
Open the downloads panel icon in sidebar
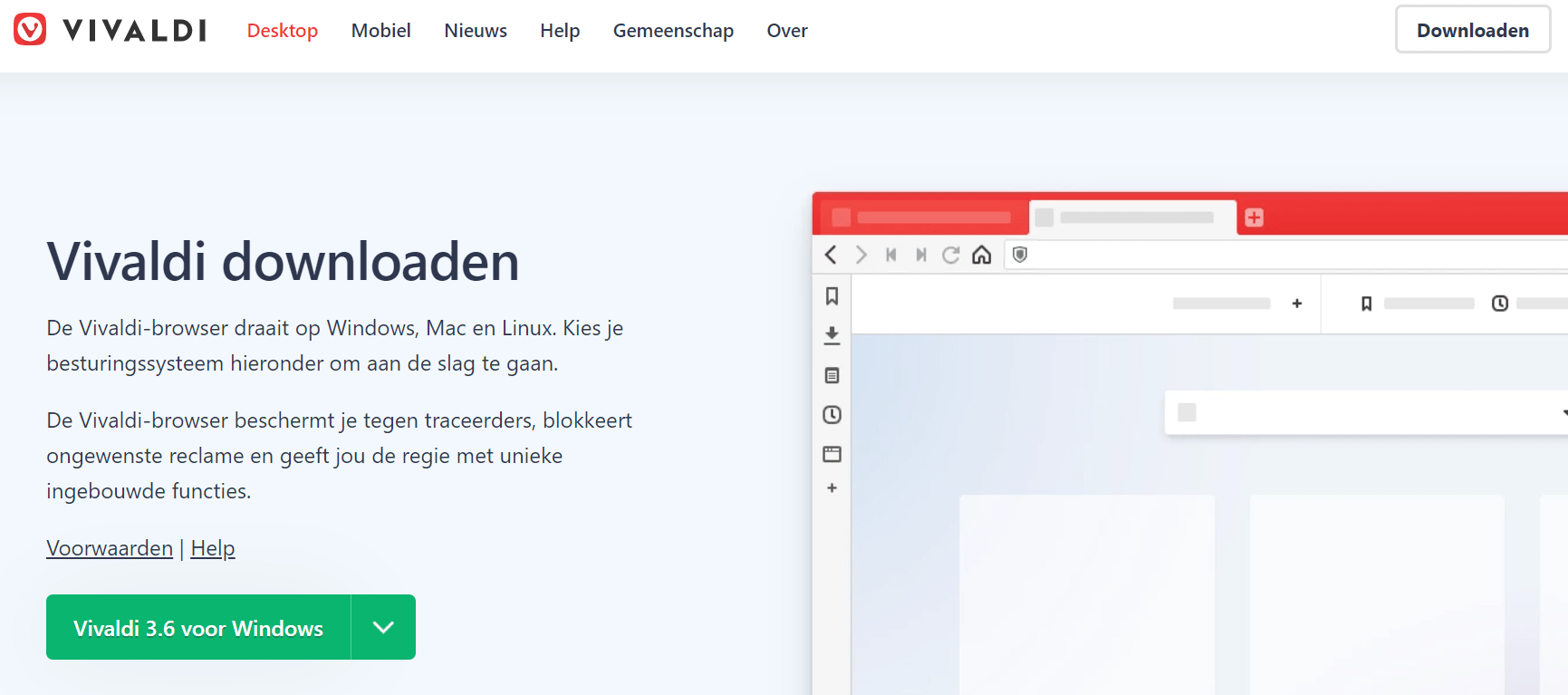832,335
